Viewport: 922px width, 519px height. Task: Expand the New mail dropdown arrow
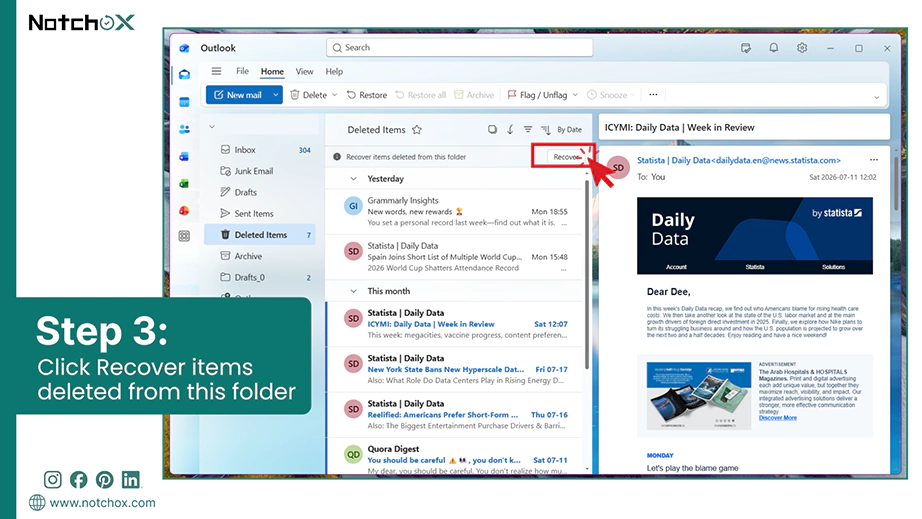tap(275, 95)
